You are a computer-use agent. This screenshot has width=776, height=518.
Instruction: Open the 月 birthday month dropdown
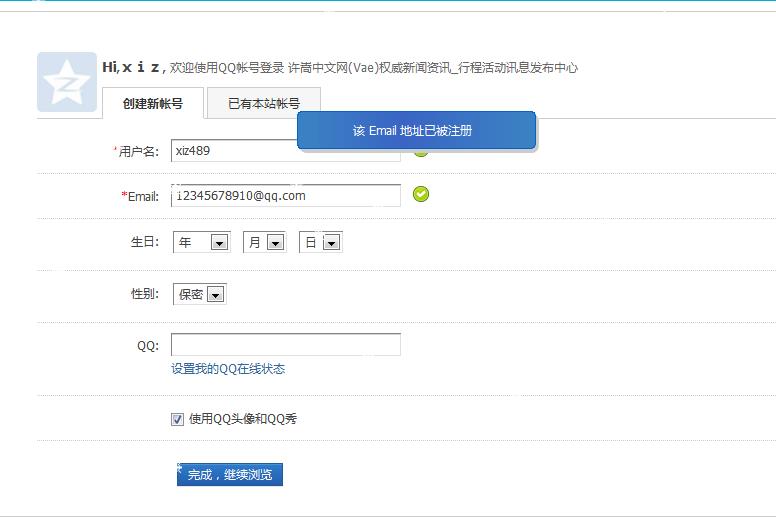264,242
